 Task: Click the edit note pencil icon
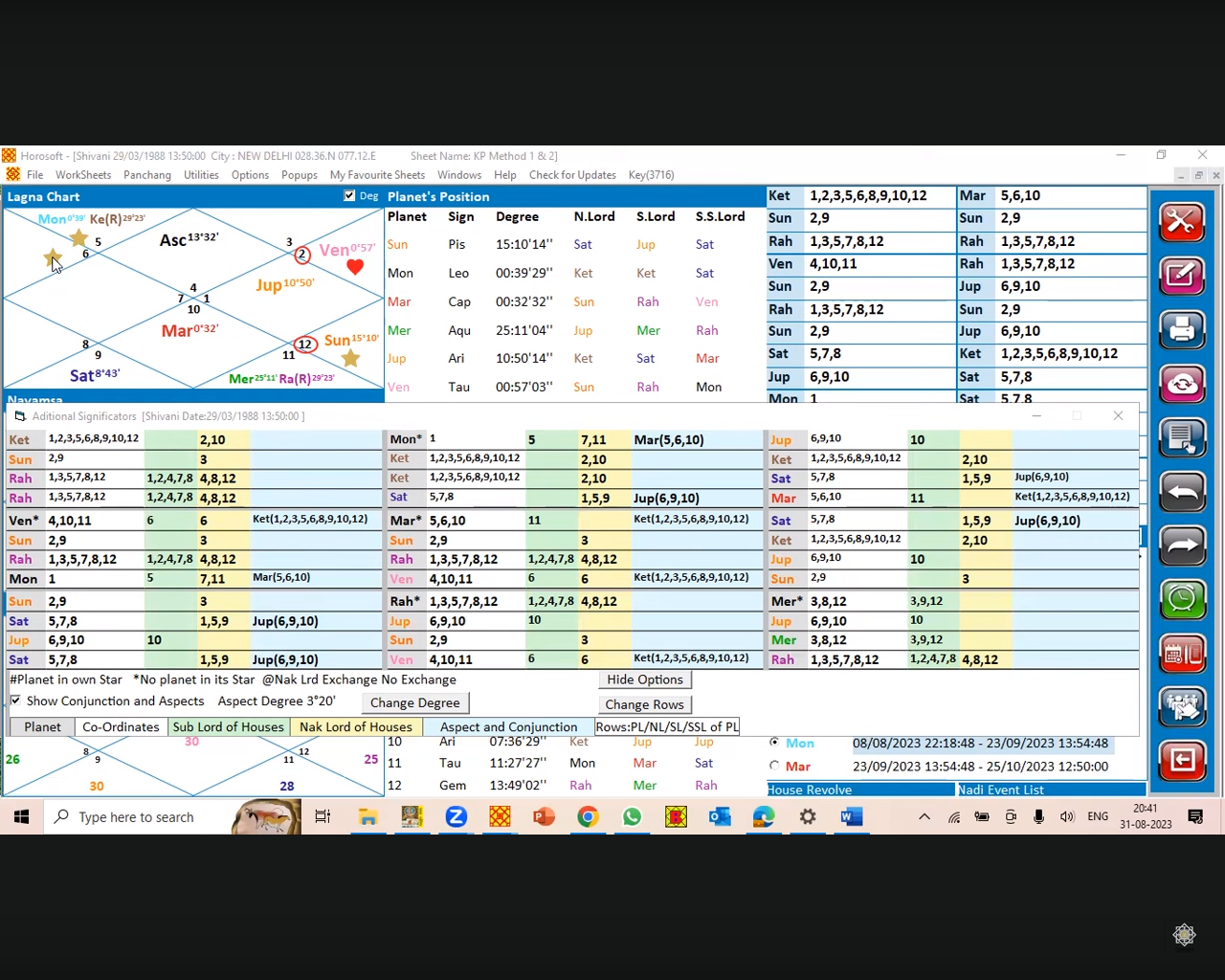[1182, 277]
